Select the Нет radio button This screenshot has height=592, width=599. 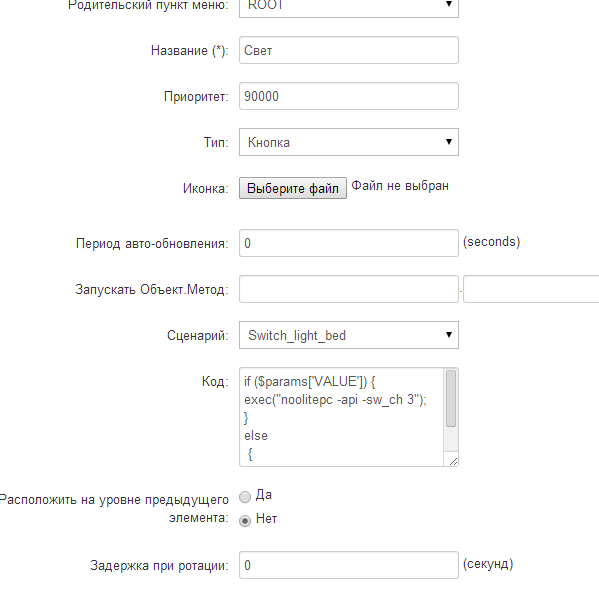click(245, 521)
